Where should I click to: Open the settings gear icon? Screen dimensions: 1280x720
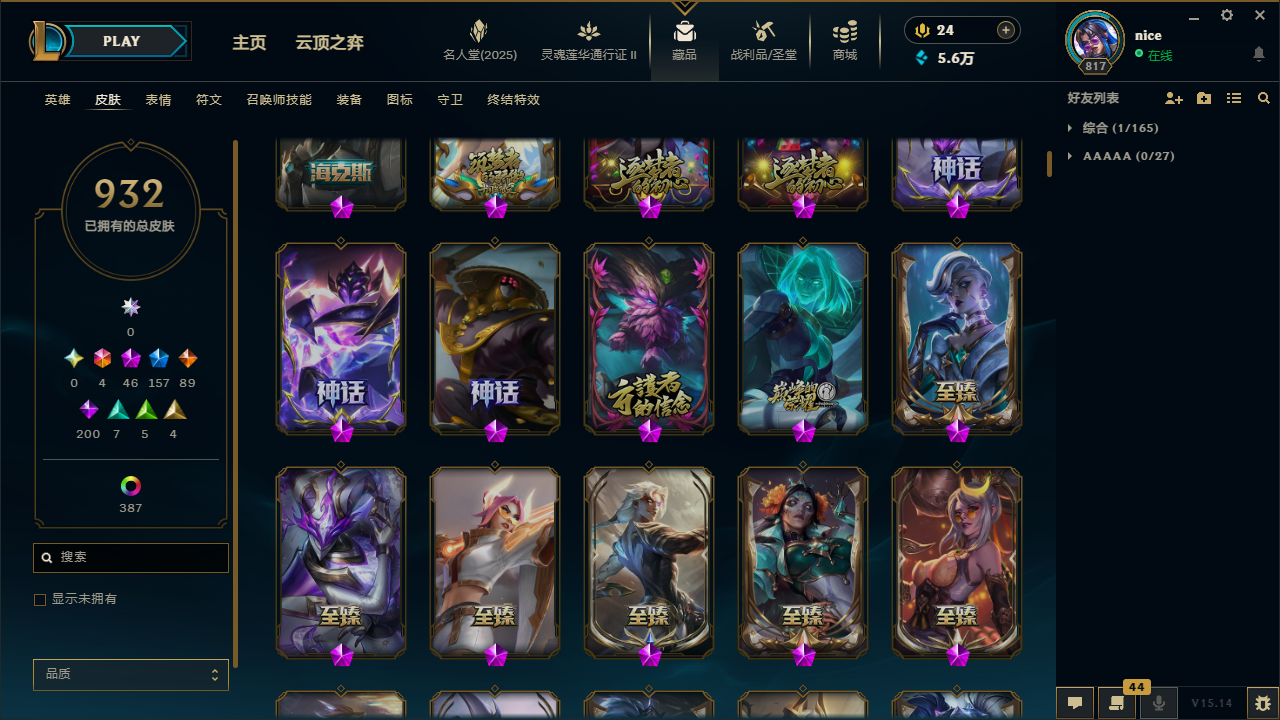click(1227, 15)
